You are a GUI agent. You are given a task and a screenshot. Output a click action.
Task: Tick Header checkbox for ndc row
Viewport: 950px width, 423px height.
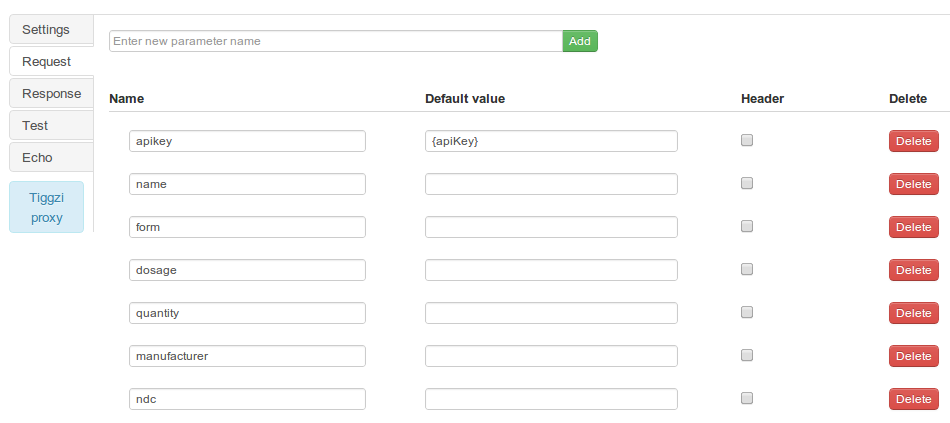tap(747, 398)
